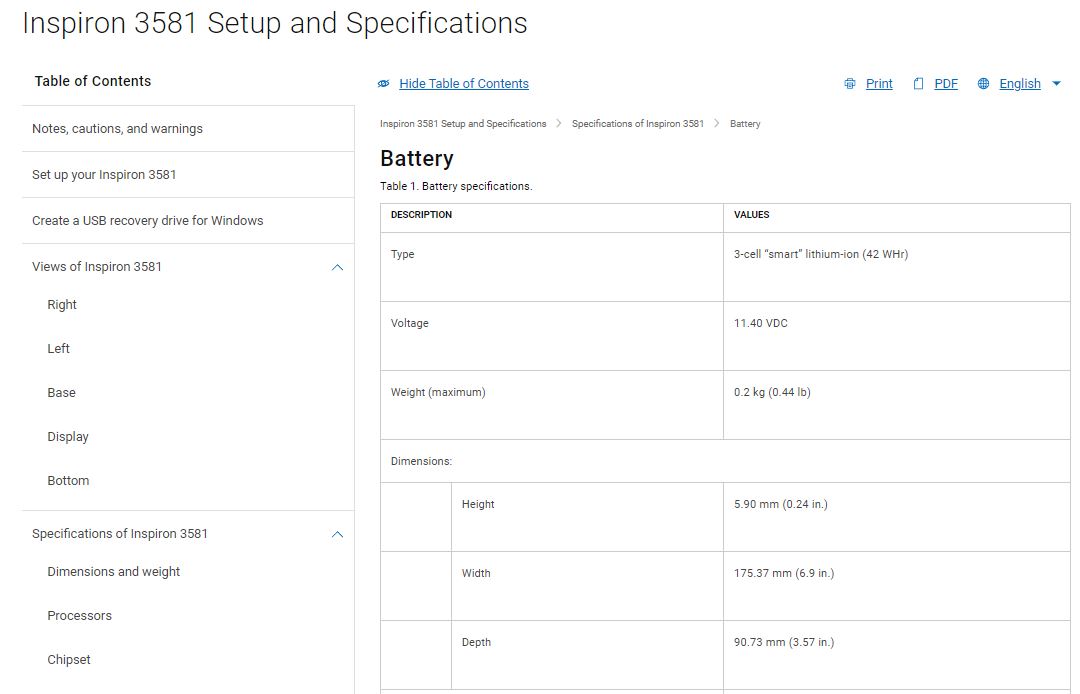The image size is (1080, 694).
Task: Open Notes, cautions, and warnings
Action: click(x=117, y=129)
